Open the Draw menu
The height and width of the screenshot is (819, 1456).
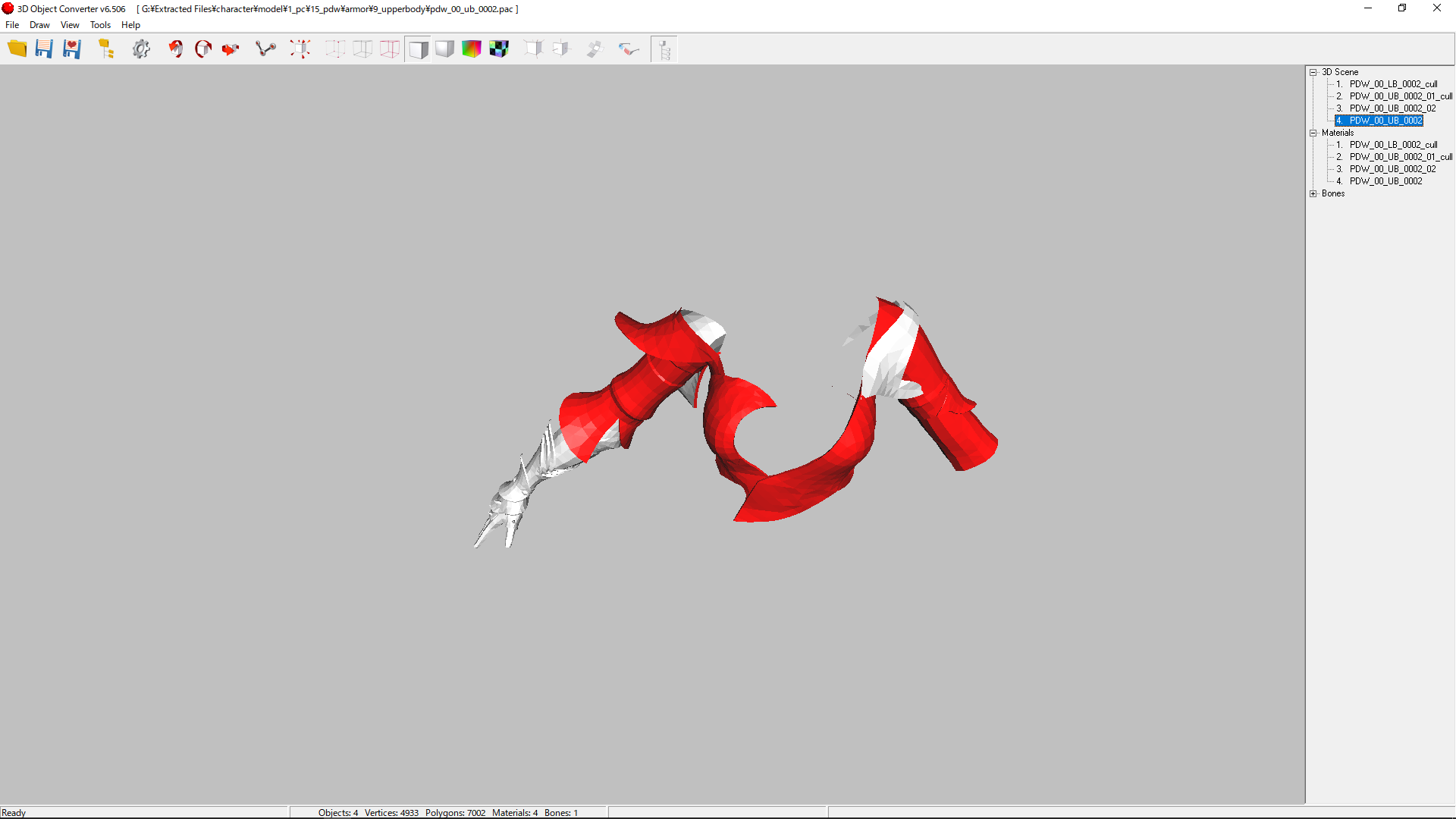[39, 25]
